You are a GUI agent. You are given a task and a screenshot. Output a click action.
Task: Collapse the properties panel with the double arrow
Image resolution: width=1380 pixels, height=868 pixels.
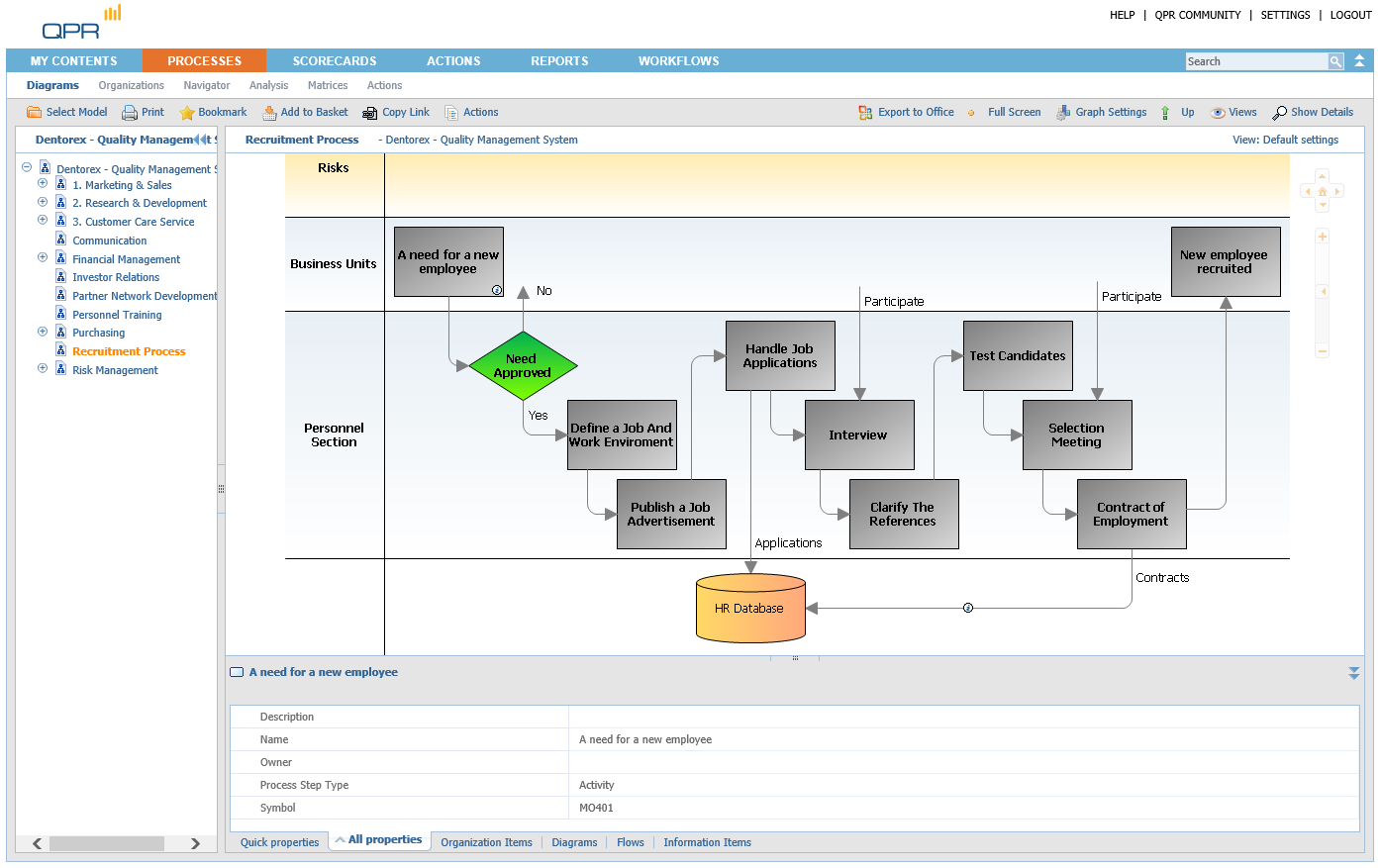pos(1353,673)
